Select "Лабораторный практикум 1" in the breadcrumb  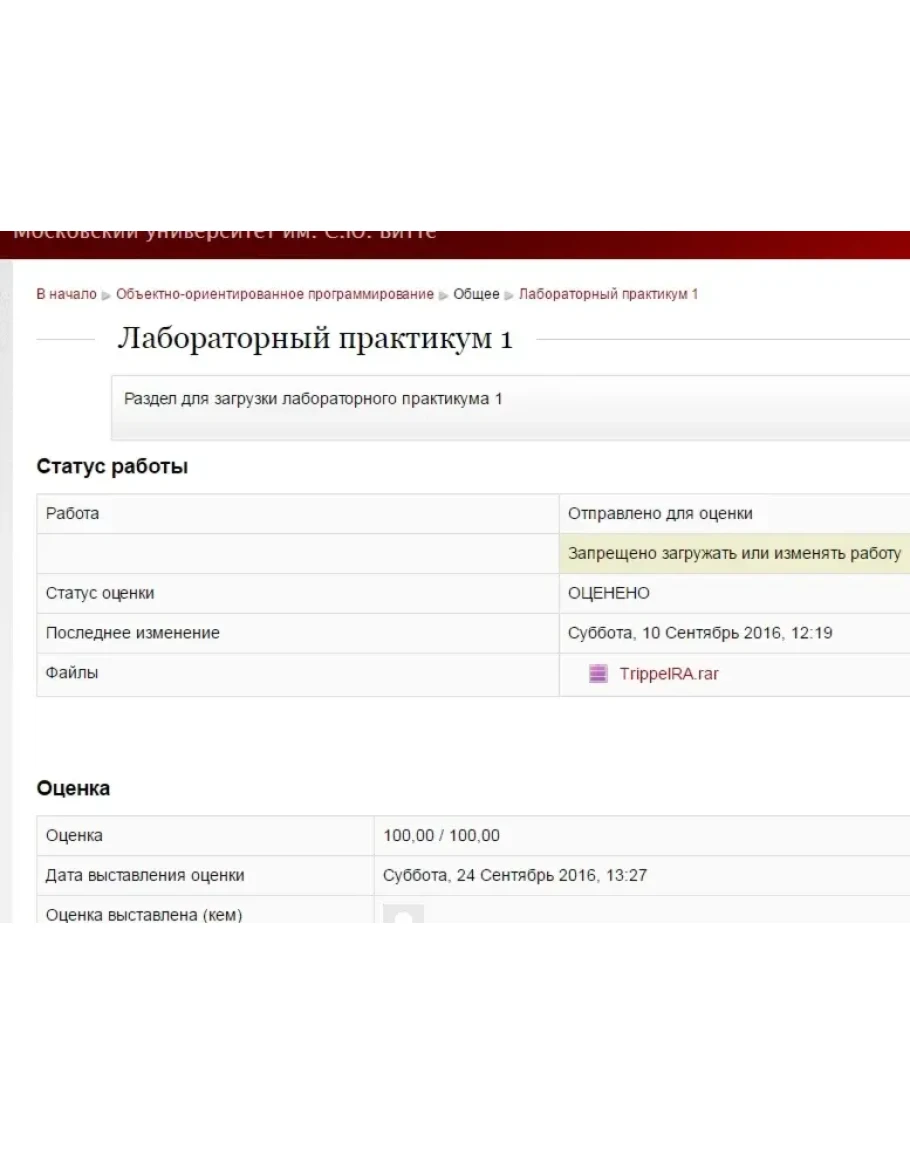[608, 294]
